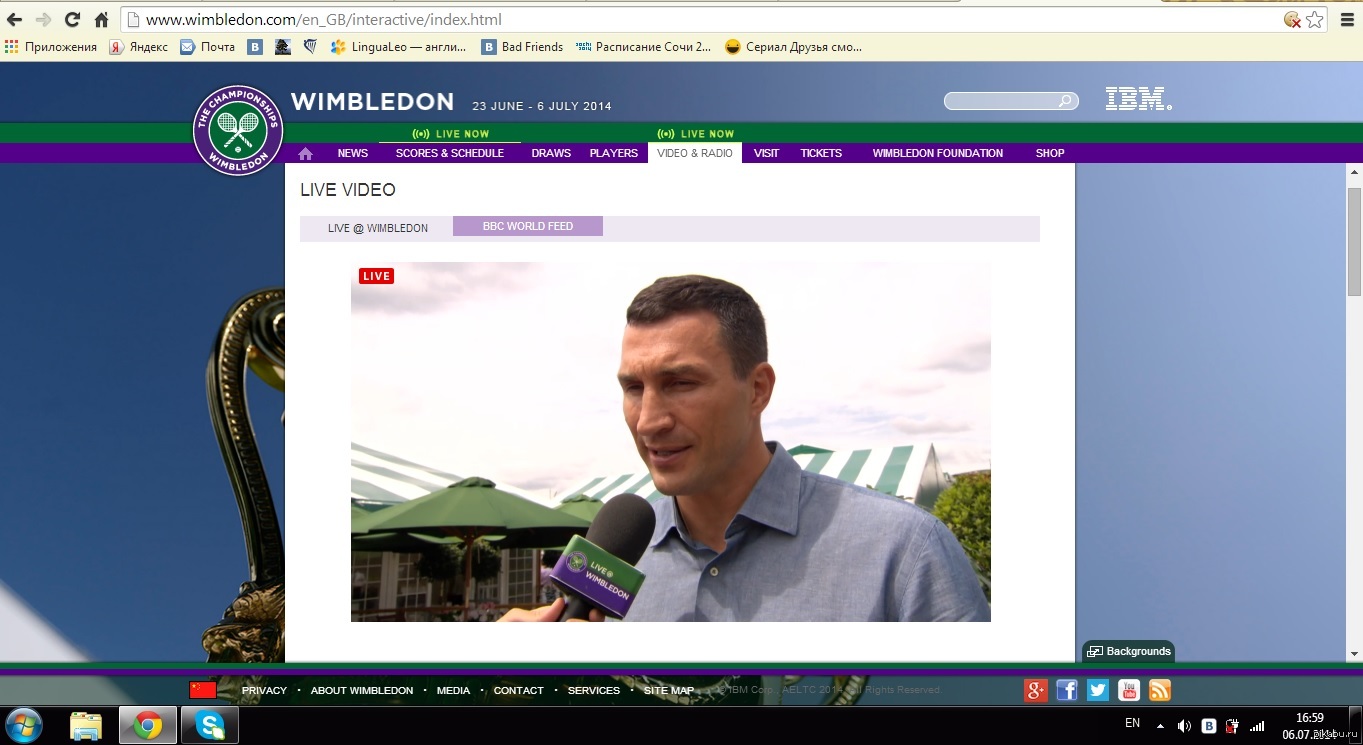Select Live @ Wimbledon tab

pos(377,228)
